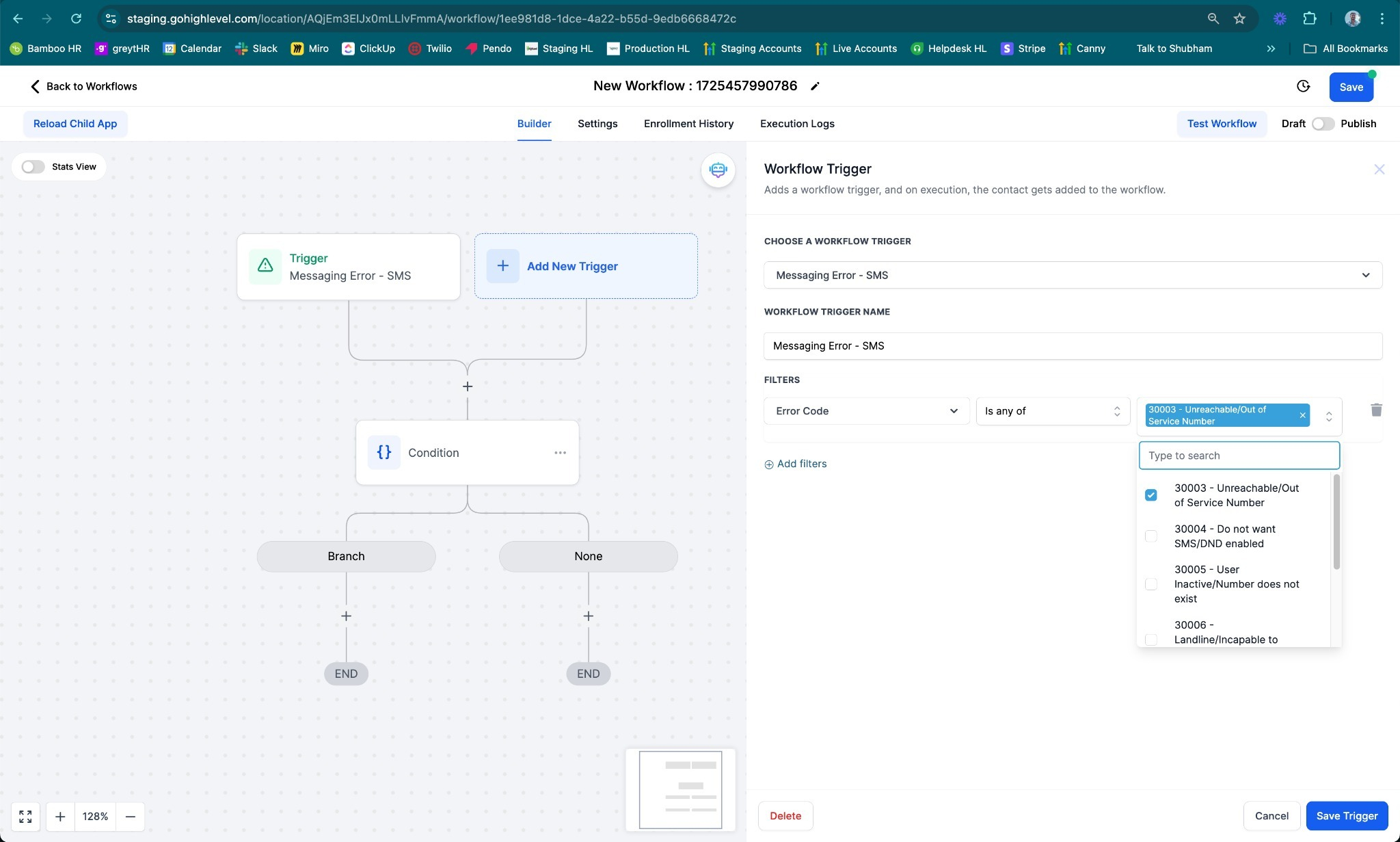This screenshot has height=842, width=1400.
Task: Toggle the Stats View switch
Action: 33,167
